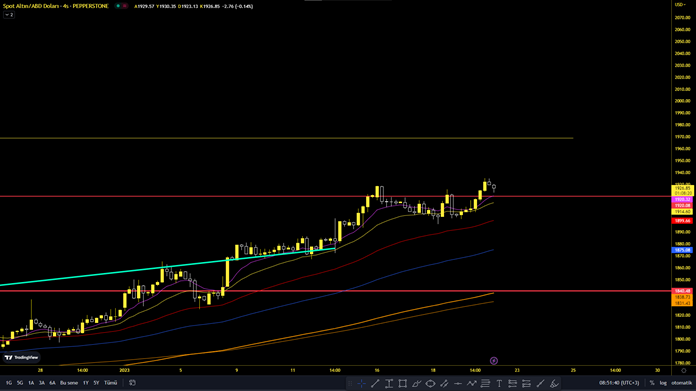Set range to 5Y

pyautogui.click(x=96, y=383)
